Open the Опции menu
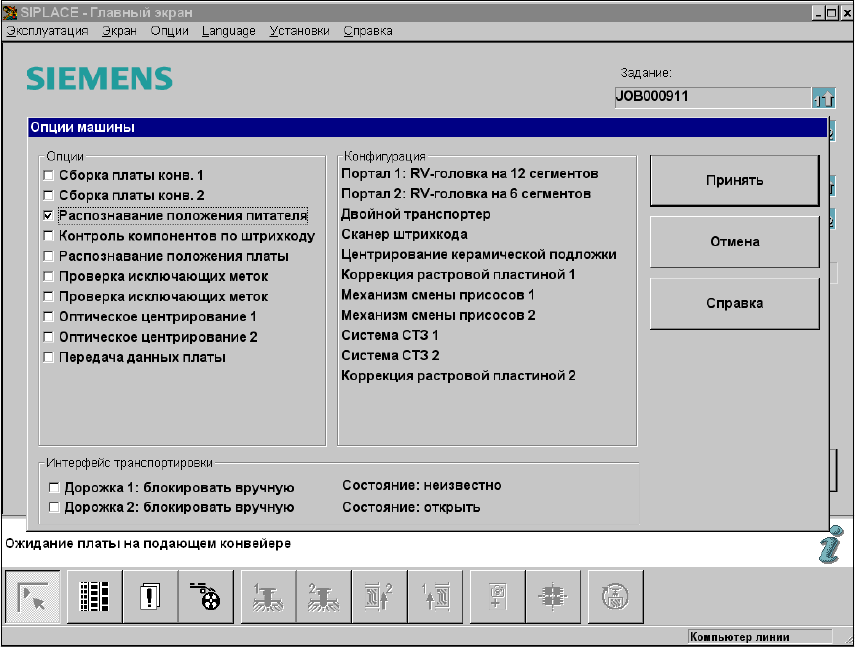 pyautogui.click(x=170, y=31)
